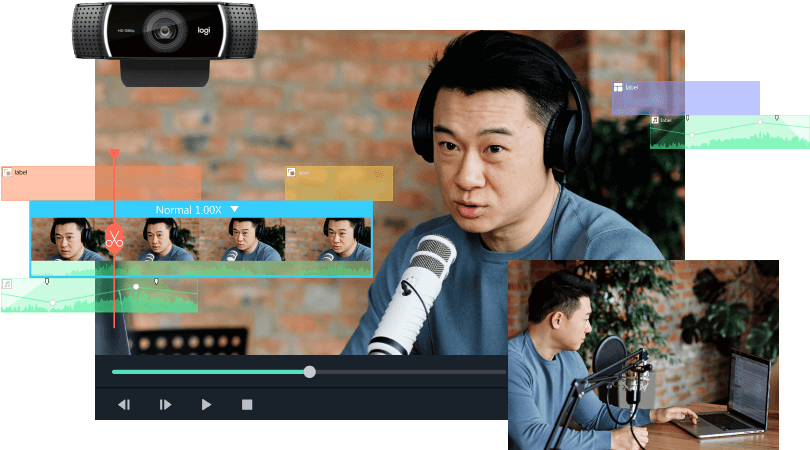Viewport: 810px width, 450px height.
Task: Click the overlay icon on the yellow clip
Action: pos(291,172)
